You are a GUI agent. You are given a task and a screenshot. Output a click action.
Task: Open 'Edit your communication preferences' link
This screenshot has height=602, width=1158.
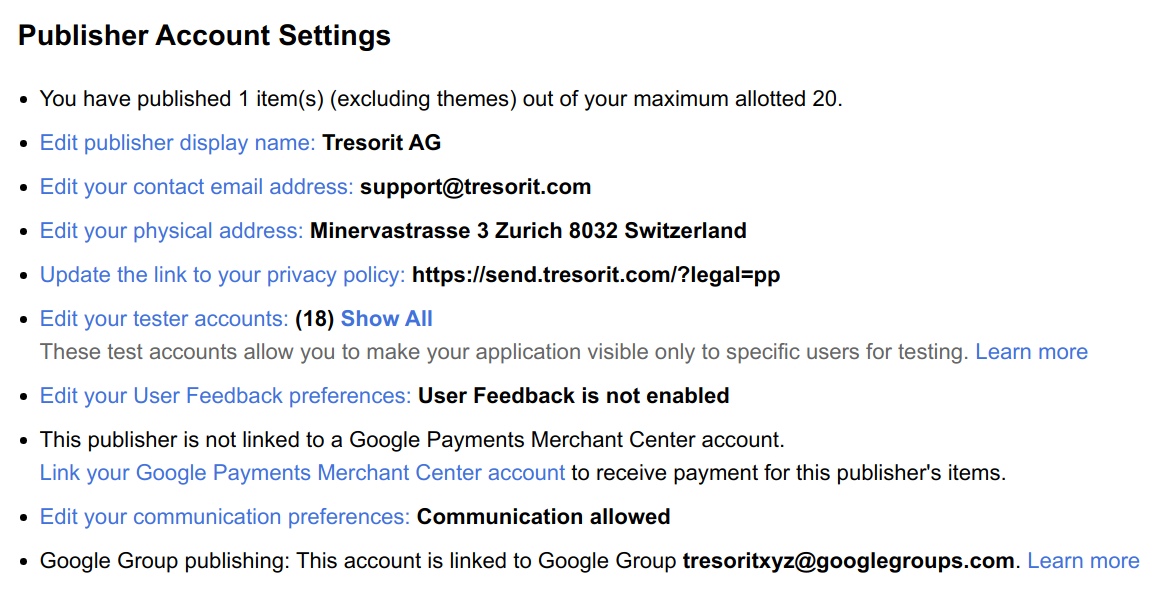224,517
